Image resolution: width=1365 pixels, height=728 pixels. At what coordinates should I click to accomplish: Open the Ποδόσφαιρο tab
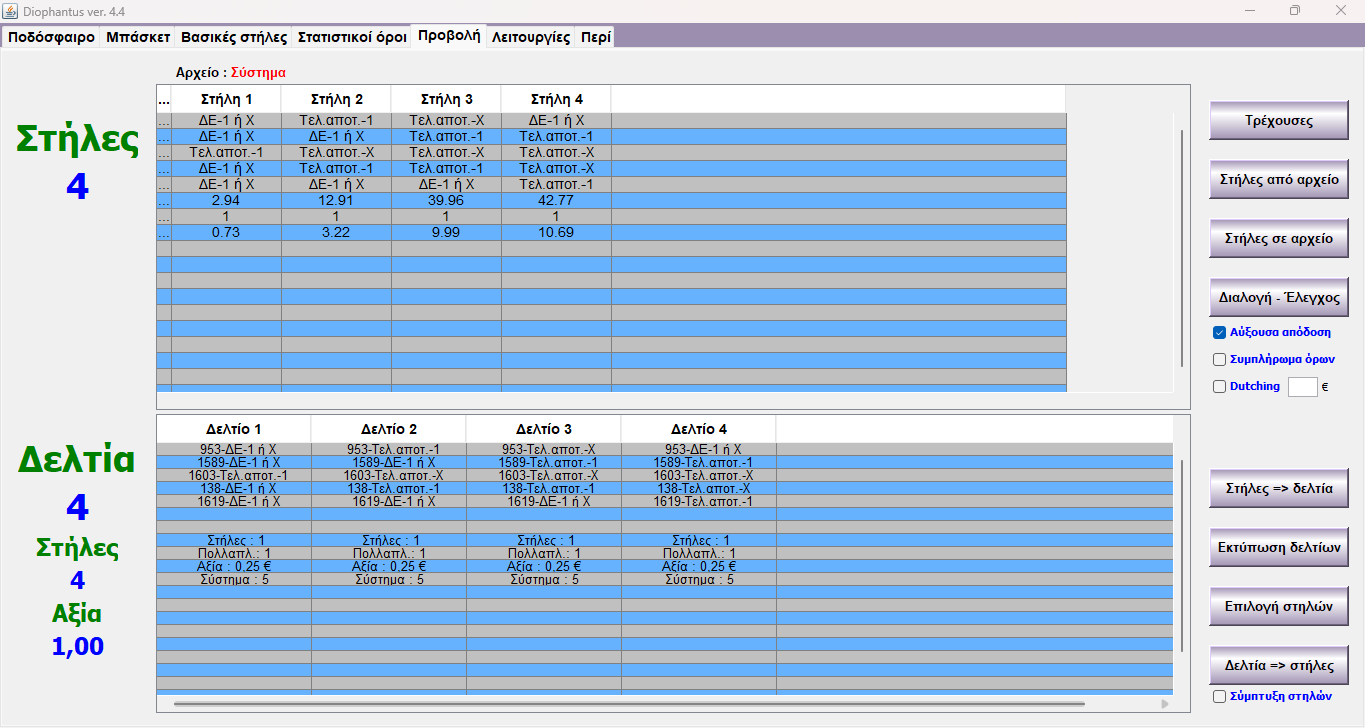51,37
